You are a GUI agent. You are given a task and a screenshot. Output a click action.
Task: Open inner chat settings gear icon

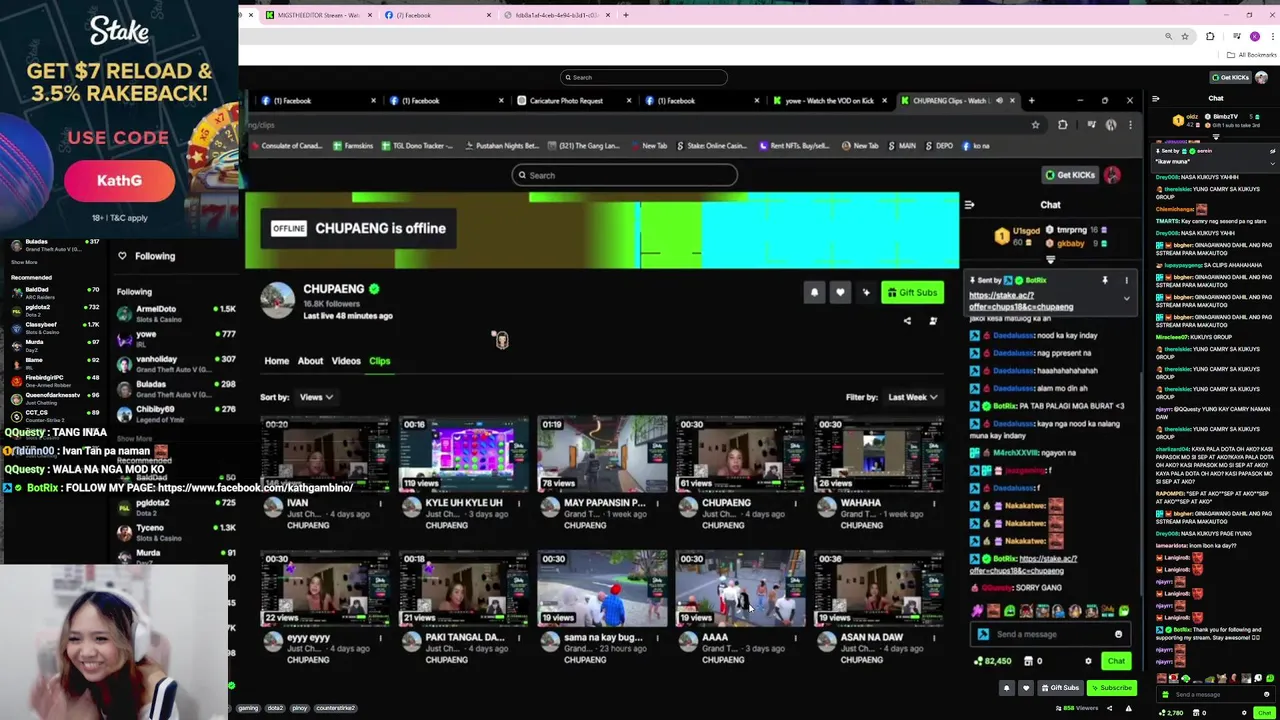(1088, 661)
